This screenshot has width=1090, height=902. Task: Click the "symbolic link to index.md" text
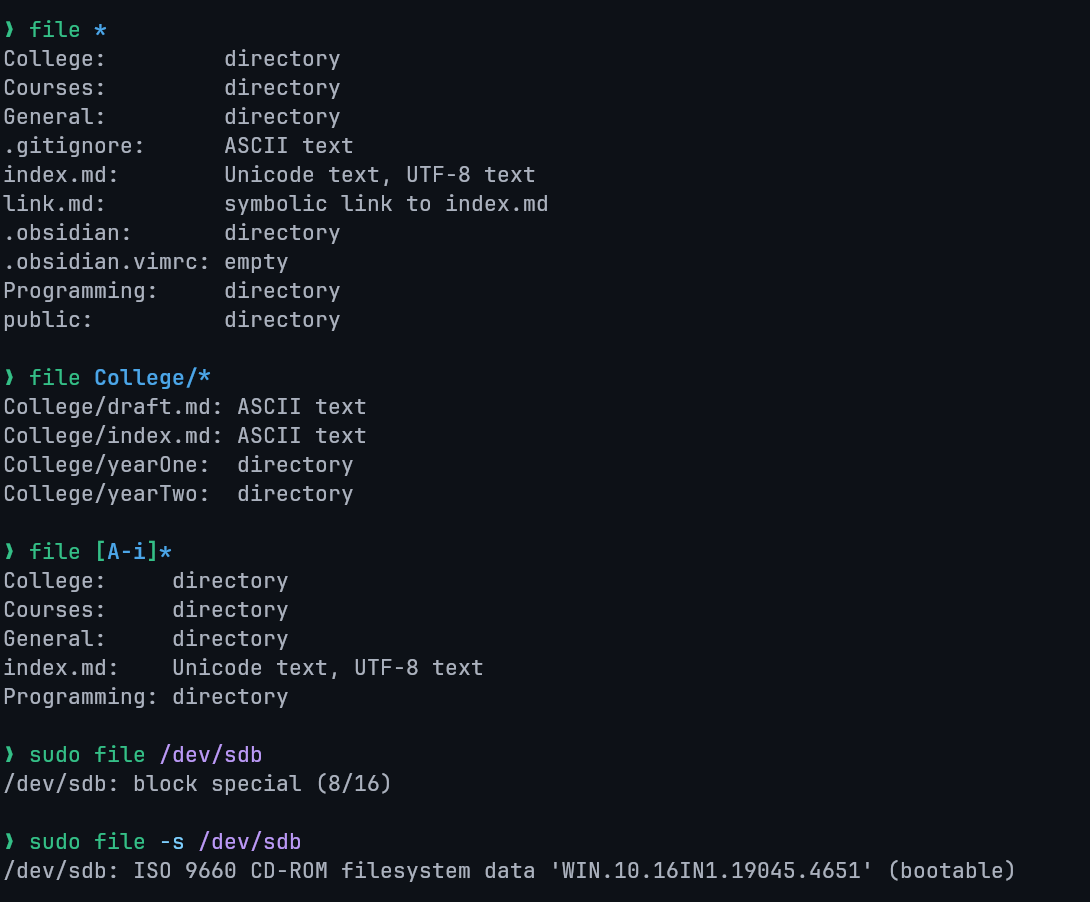(x=386, y=204)
